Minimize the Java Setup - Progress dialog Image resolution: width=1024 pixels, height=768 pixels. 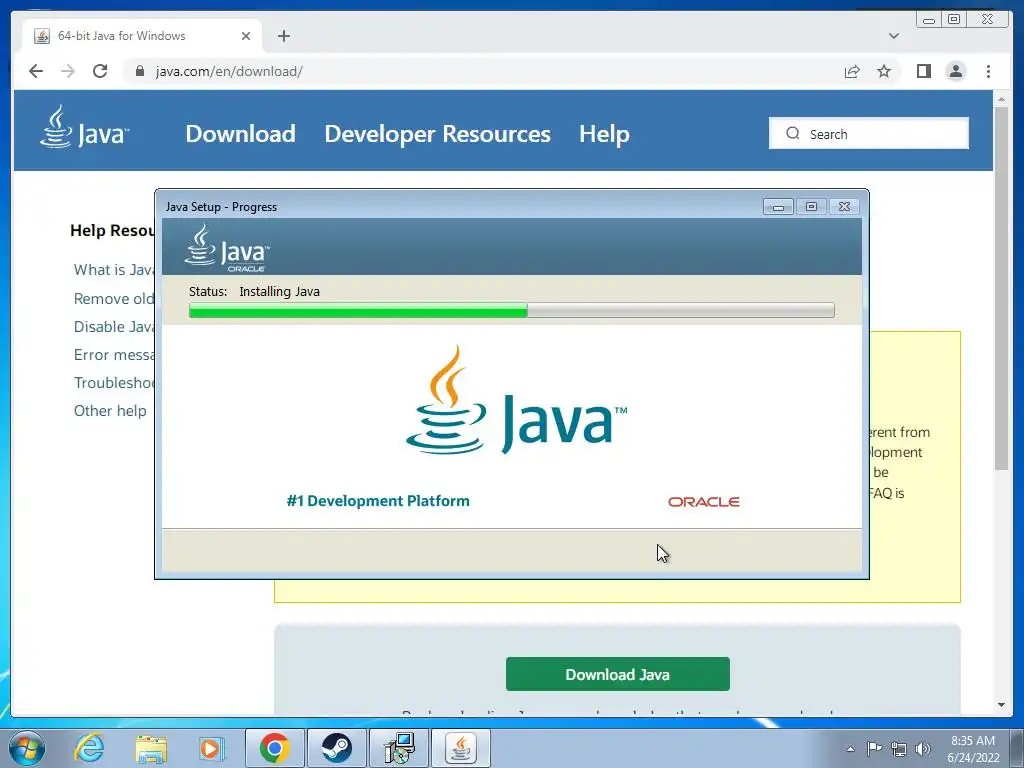[x=778, y=206]
